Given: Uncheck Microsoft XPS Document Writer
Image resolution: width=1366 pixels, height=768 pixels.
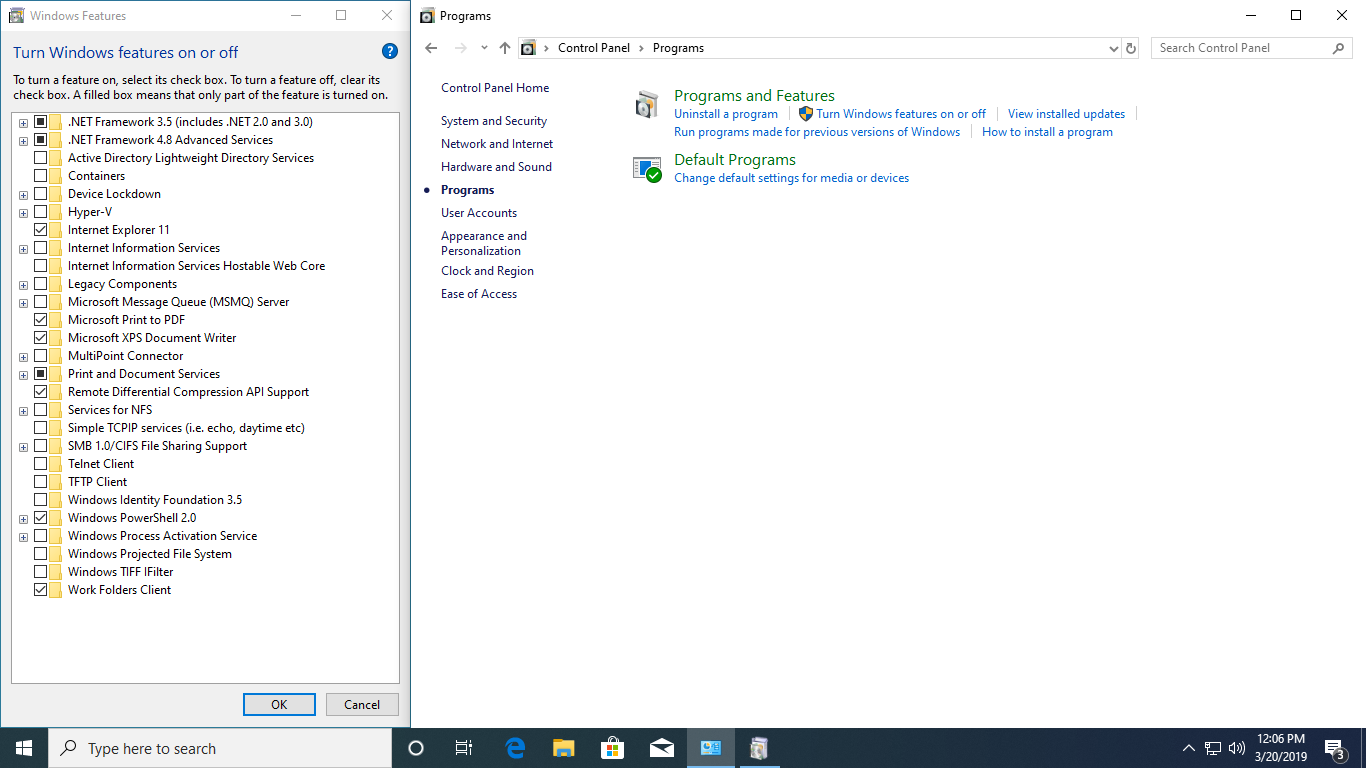Looking at the screenshot, I should [x=41, y=338].
